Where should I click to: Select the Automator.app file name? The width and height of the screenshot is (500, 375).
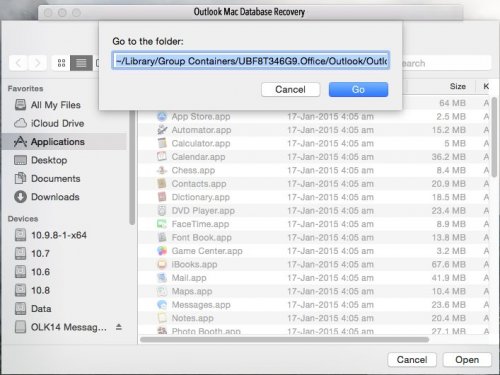coord(201,130)
